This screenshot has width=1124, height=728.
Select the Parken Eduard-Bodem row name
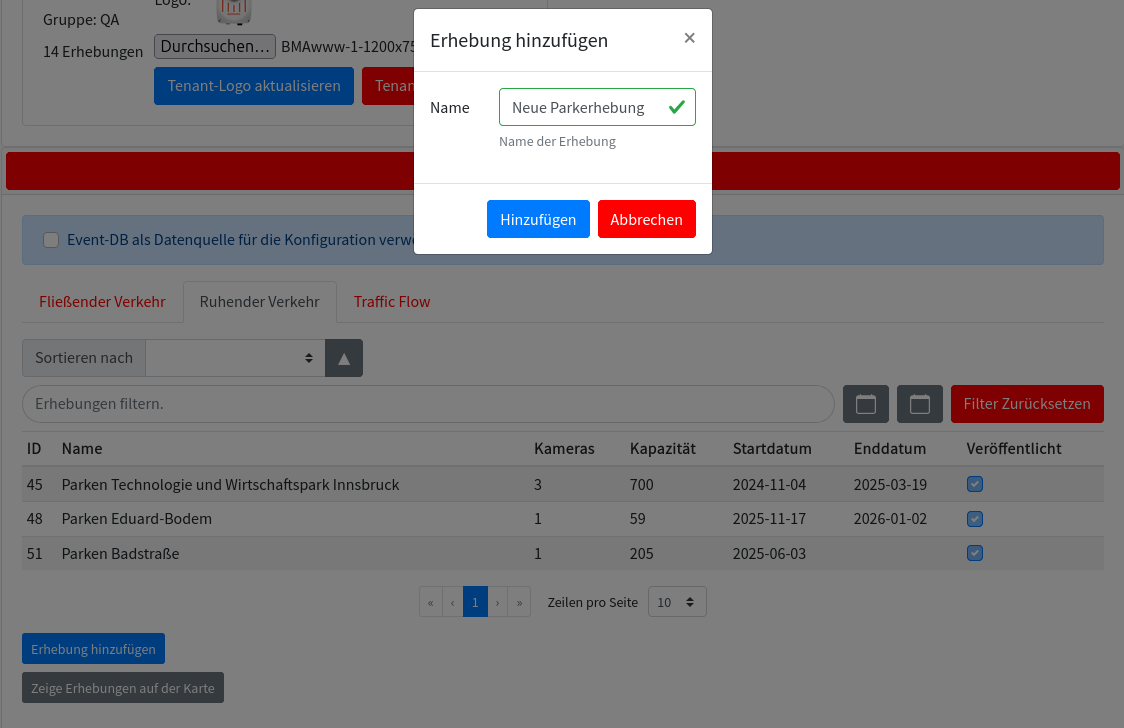point(137,519)
